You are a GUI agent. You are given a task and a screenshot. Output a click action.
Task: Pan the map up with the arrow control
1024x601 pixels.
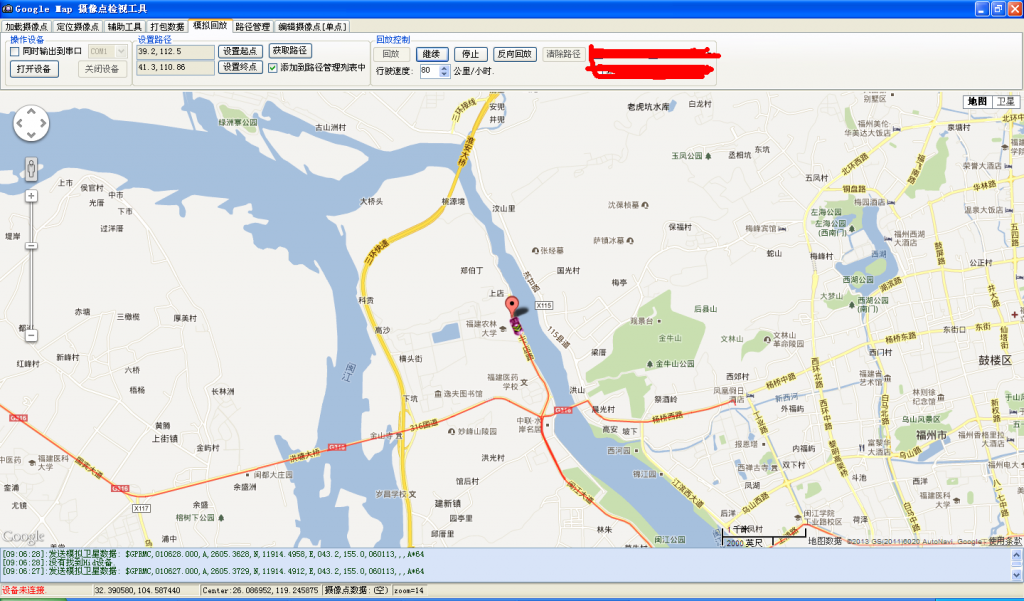31,112
